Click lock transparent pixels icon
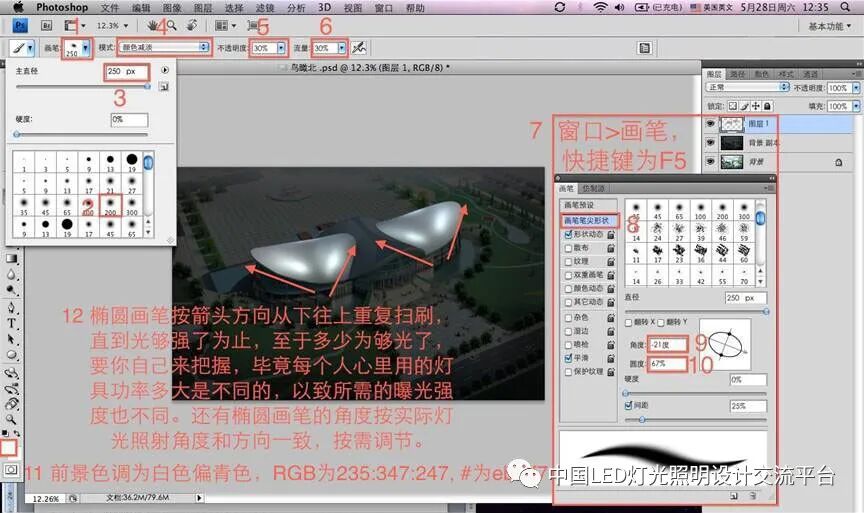 point(732,106)
